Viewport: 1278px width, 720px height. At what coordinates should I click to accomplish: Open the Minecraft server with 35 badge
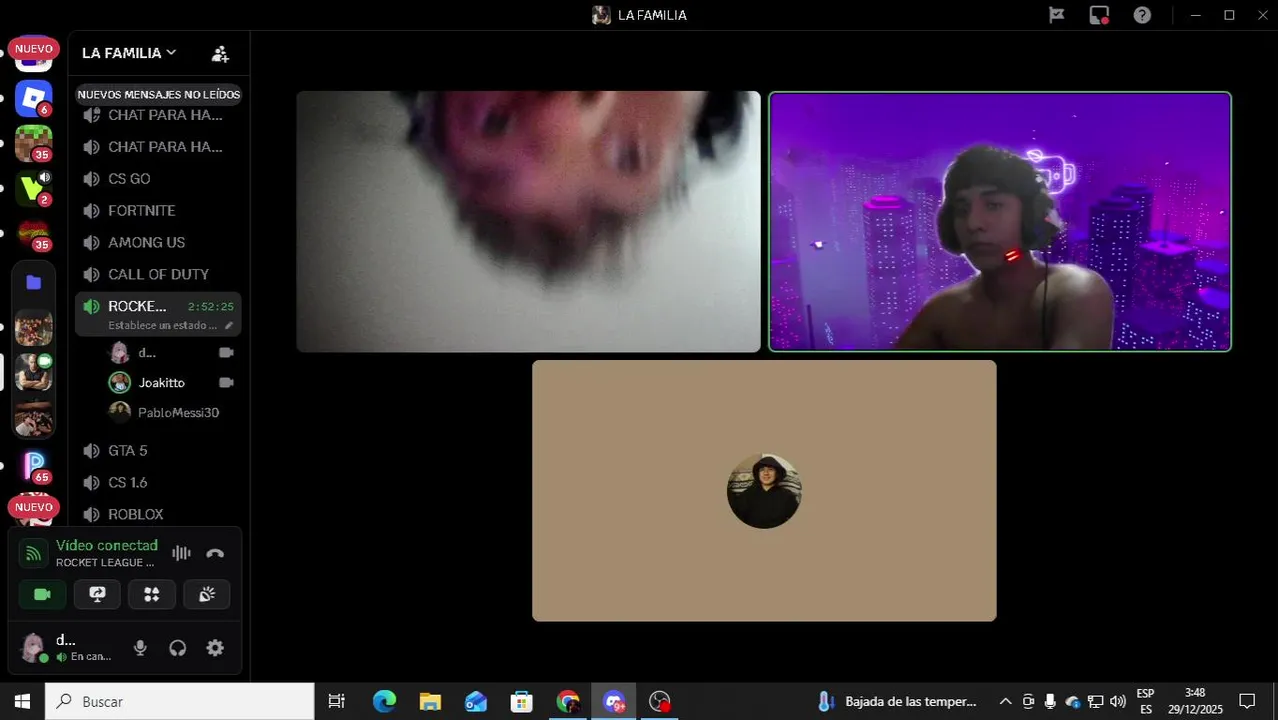(33, 143)
